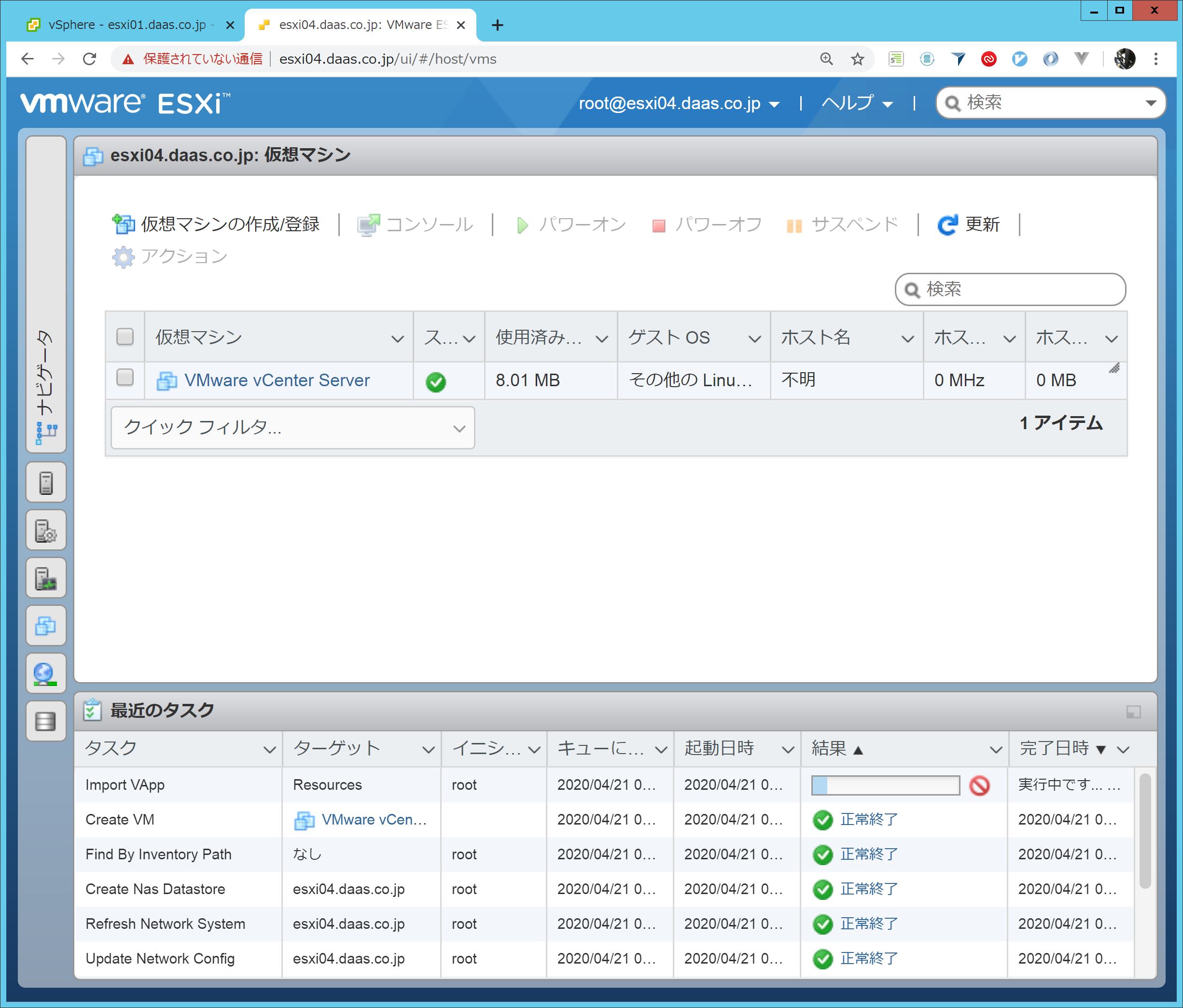Click 正常終了 link for Create Nas Datastore
This screenshot has height=1008, width=1183.
point(869,889)
